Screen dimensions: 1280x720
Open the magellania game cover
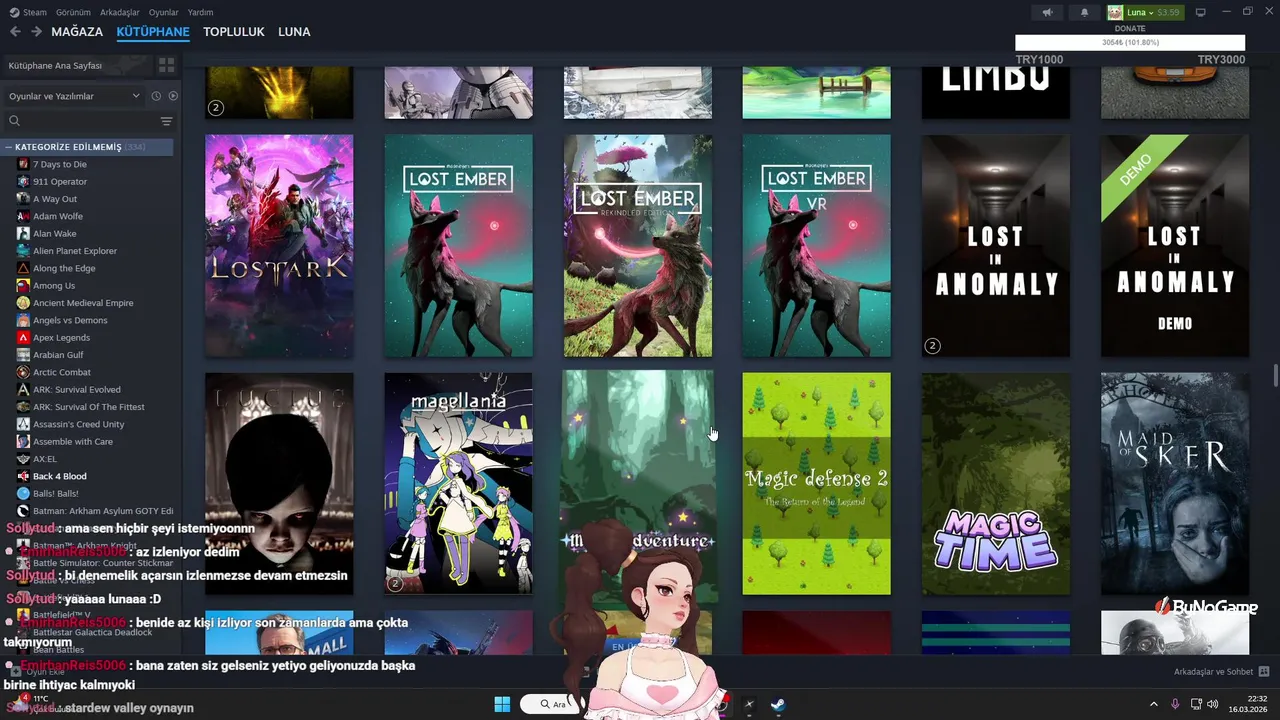click(x=458, y=484)
